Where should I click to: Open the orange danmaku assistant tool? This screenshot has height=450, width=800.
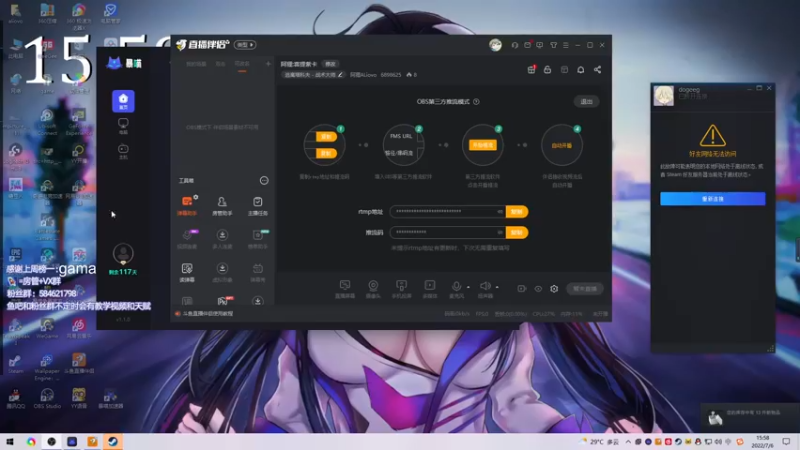coord(187,206)
